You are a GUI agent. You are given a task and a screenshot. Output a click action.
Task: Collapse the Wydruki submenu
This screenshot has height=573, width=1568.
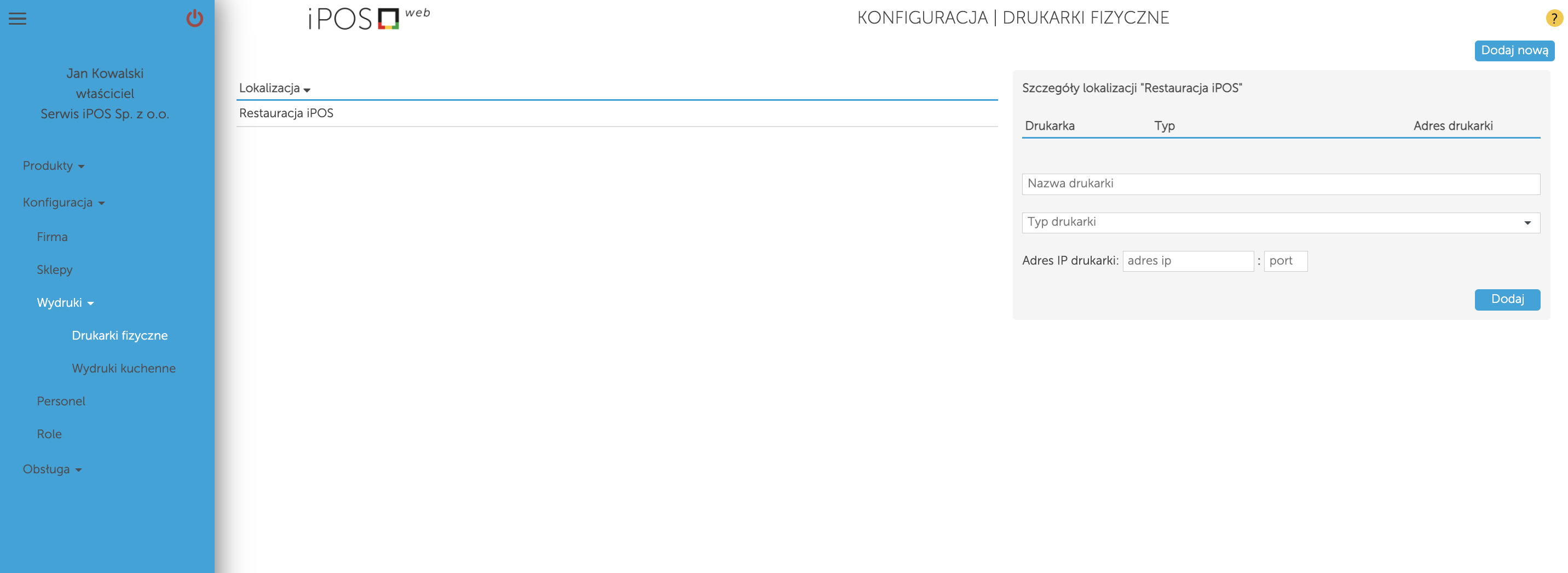[65, 302]
